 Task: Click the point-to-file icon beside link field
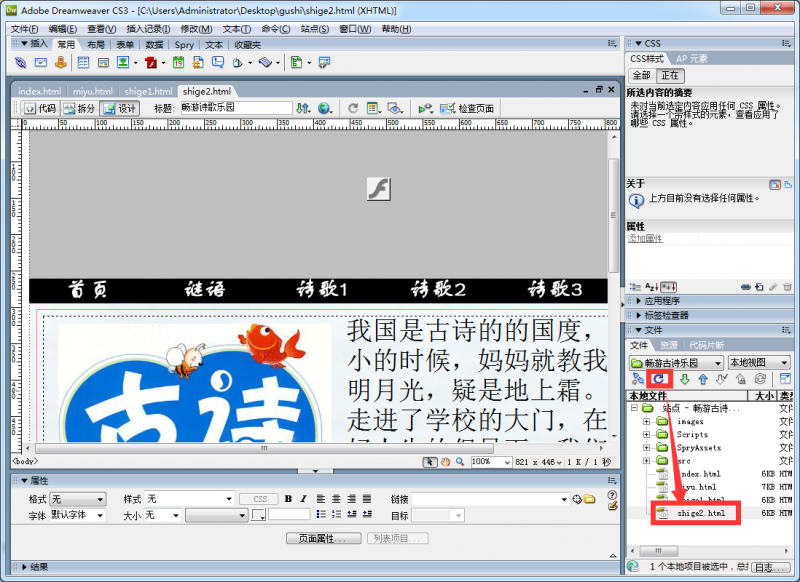(x=577, y=499)
